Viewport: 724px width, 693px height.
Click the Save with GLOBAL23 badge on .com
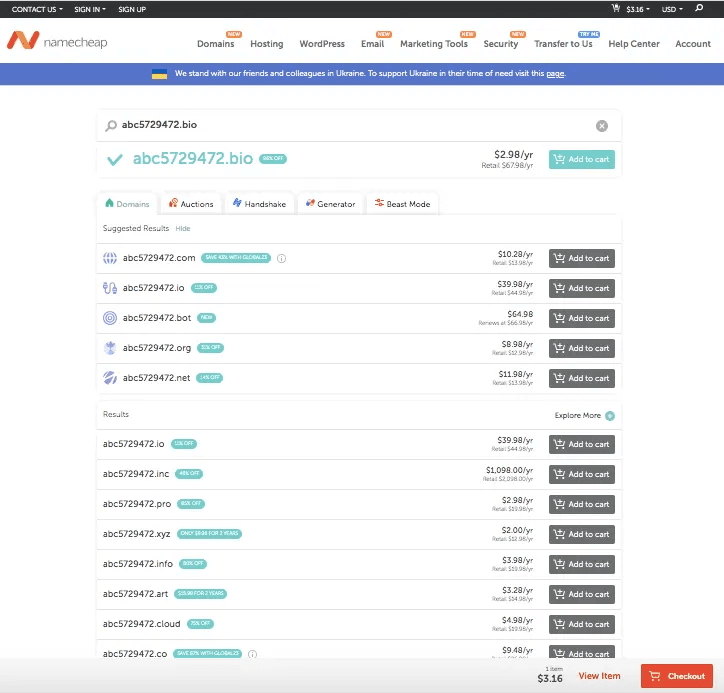[x=235, y=258]
